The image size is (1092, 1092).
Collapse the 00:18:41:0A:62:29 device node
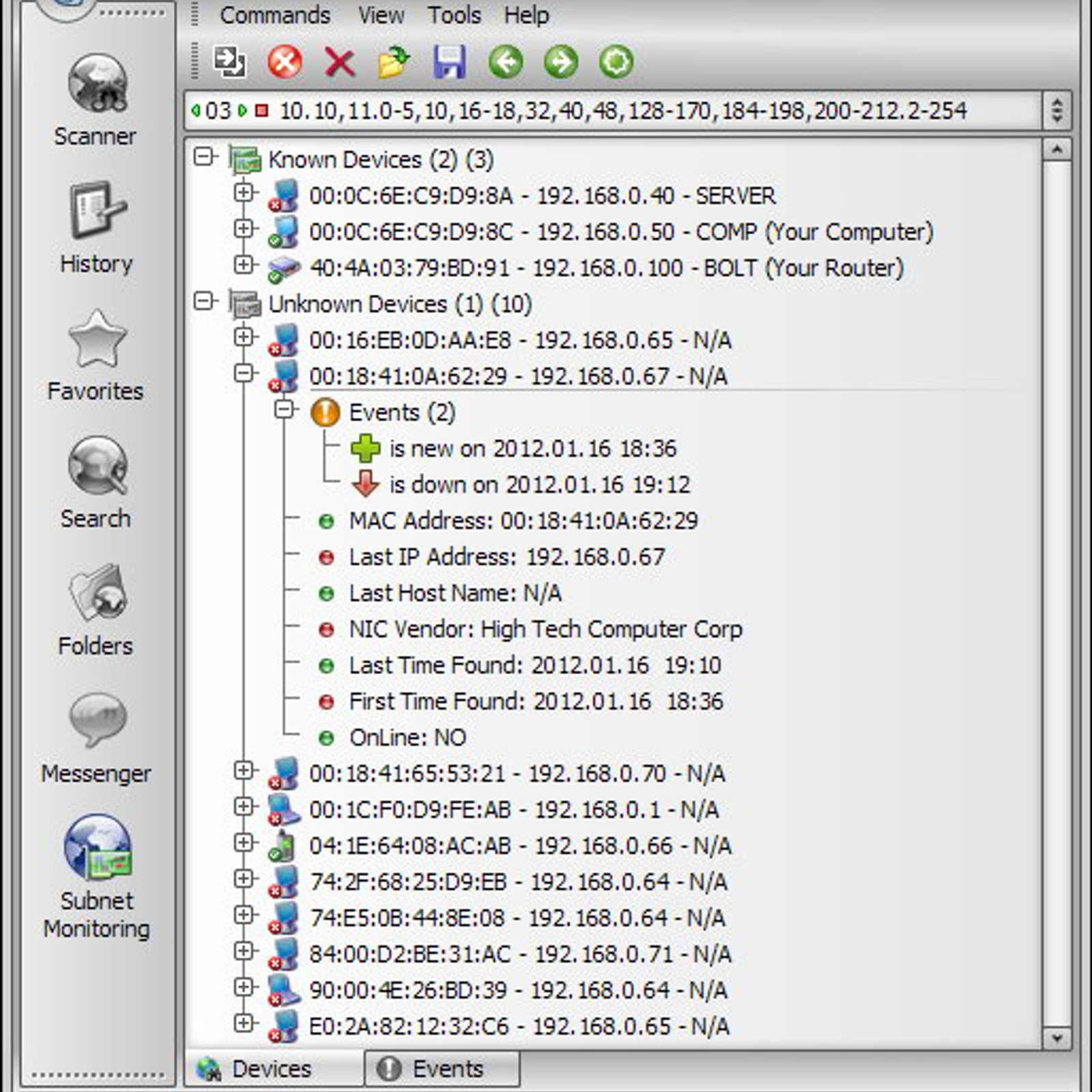(244, 373)
